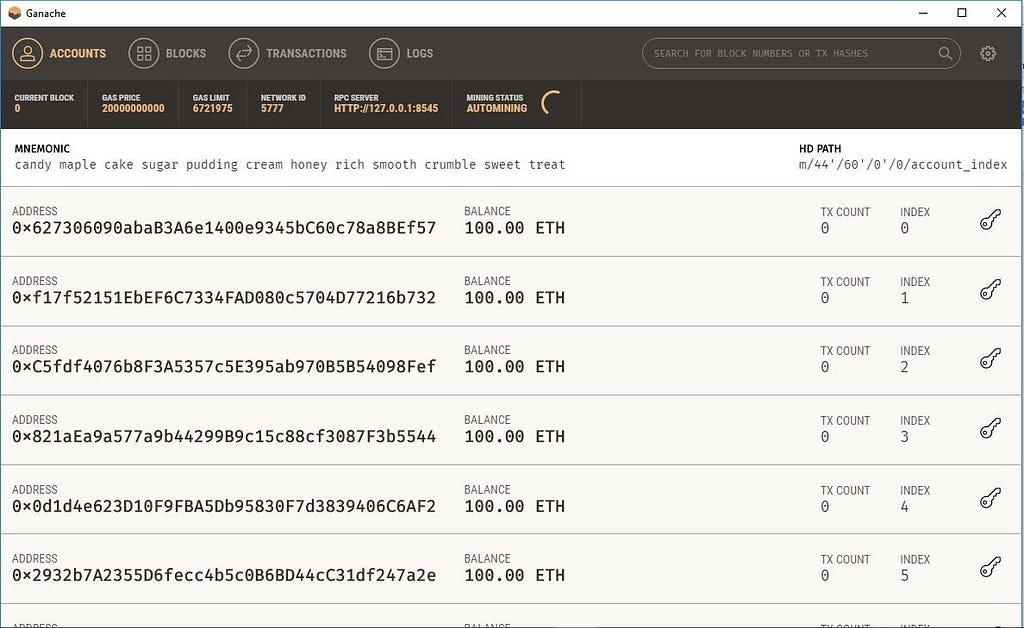The height and width of the screenshot is (628, 1024).
Task: Click the mnemonic phrase starting with candy maple
Action: [x=290, y=165]
